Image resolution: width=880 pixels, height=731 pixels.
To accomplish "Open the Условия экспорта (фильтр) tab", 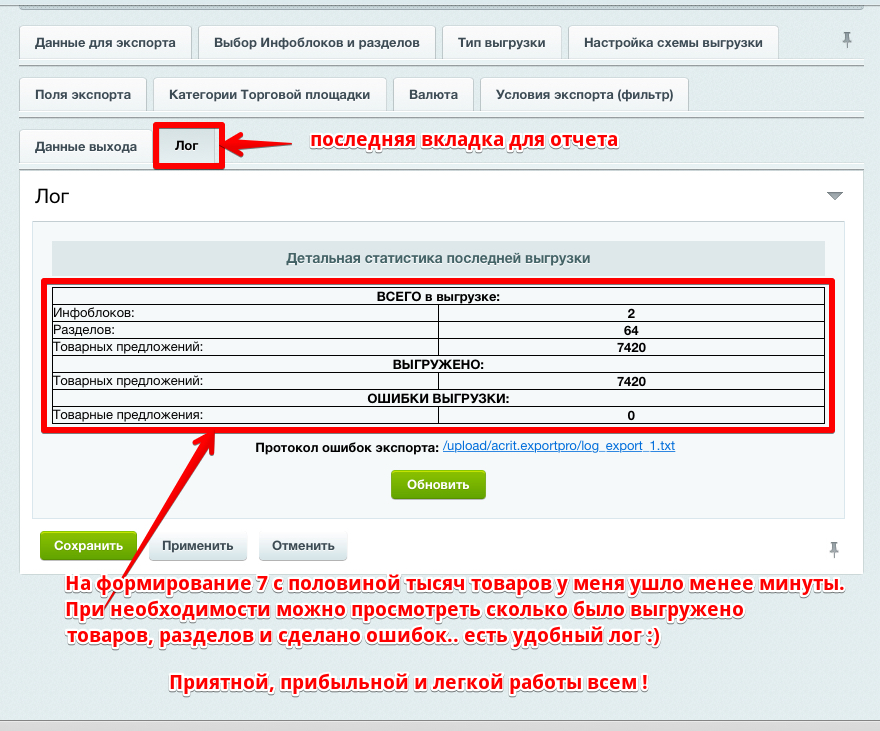I will [585, 94].
